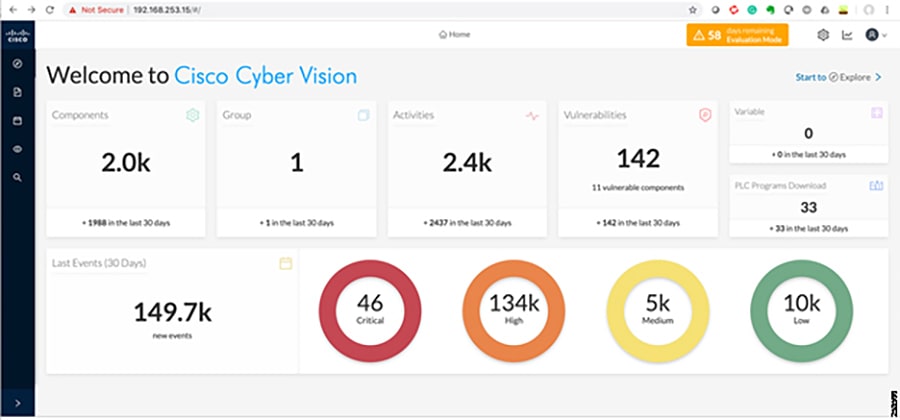
Task: Open Reports document icon in sidebar
Action: point(17,92)
